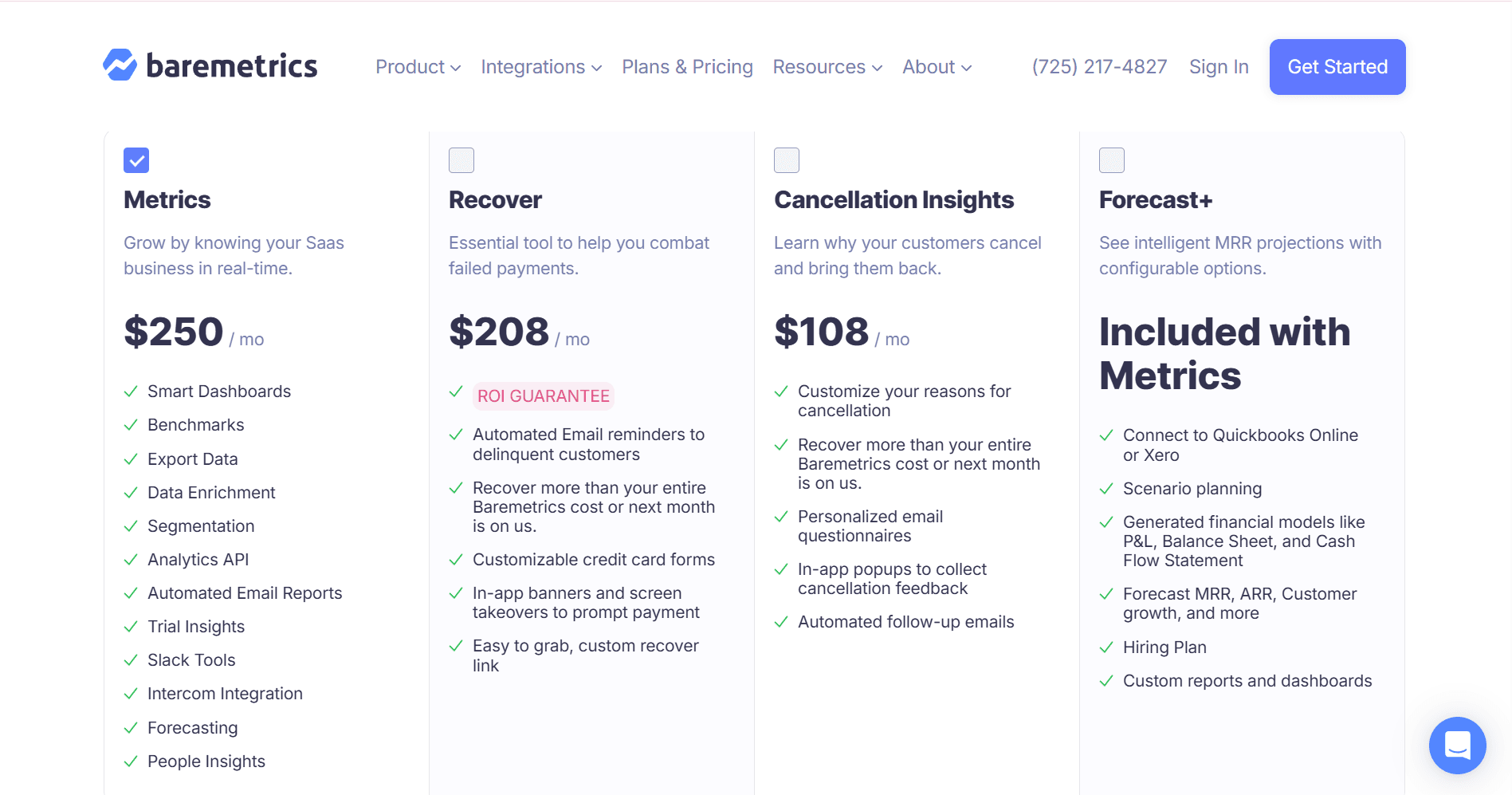Click the checkmark beside Customizable credit card forms
The width and height of the screenshot is (1512, 795).
coord(456,560)
